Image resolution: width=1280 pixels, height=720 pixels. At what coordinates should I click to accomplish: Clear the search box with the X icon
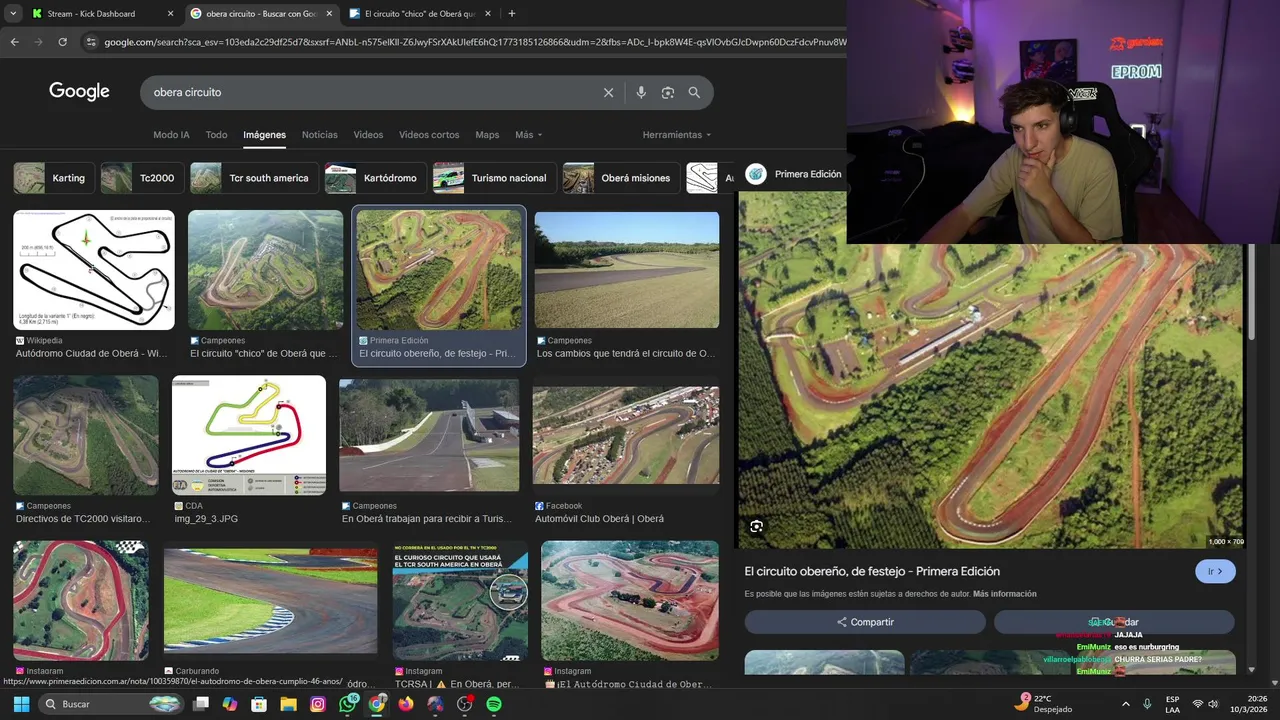[x=608, y=92]
